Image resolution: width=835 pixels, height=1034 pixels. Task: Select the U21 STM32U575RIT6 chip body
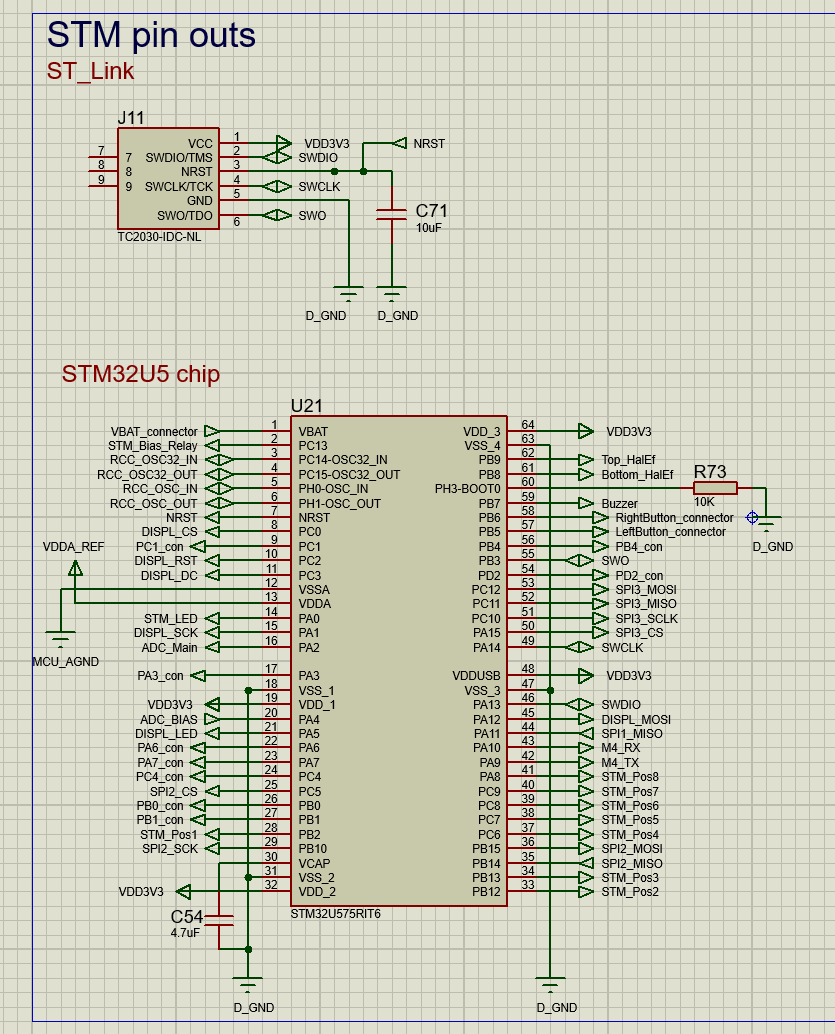[x=400, y=660]
